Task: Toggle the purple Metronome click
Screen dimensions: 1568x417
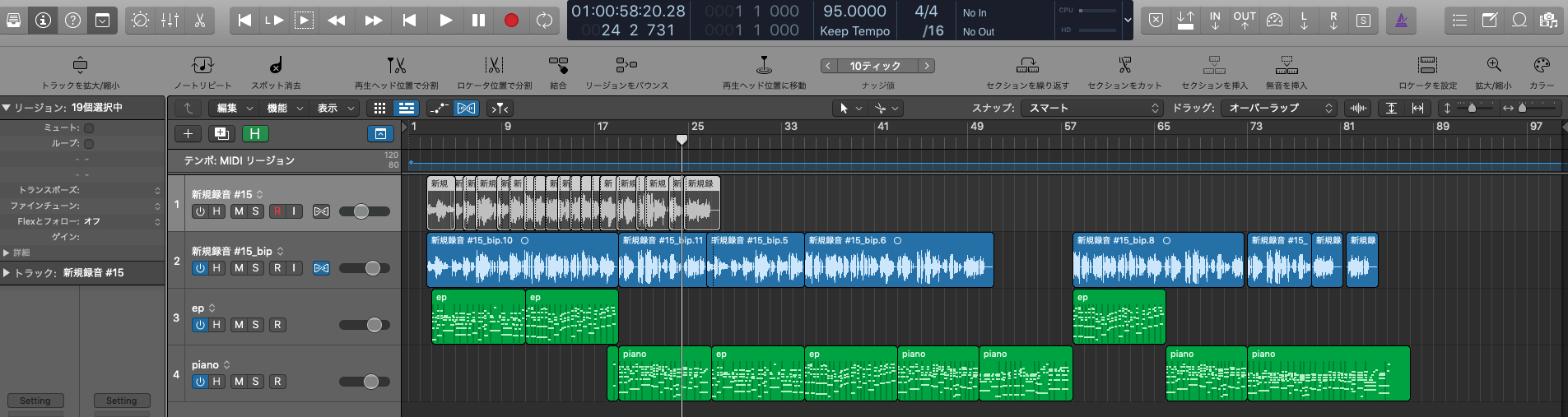Action: point(1401,21)
